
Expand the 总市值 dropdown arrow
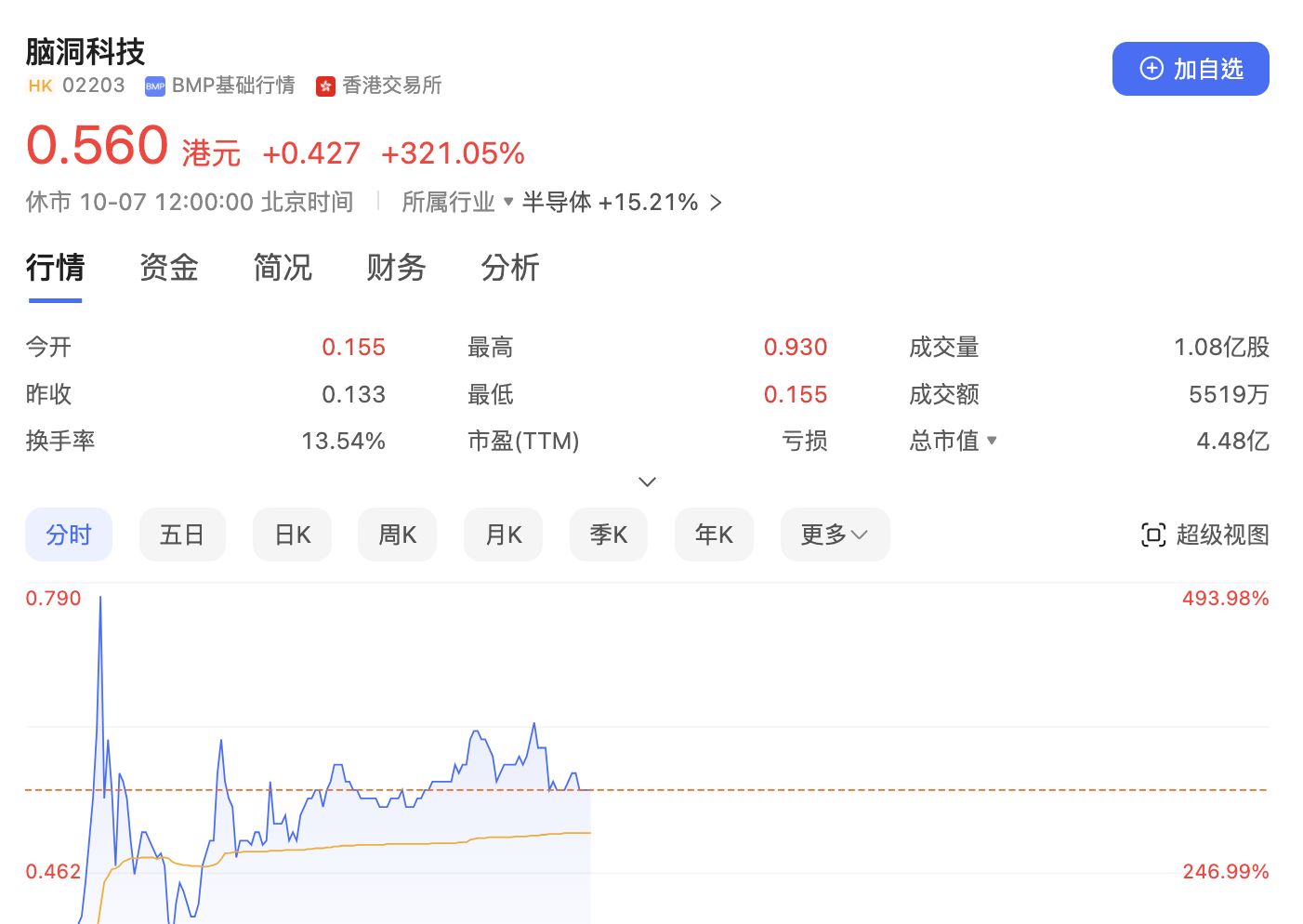click(992, 441)
